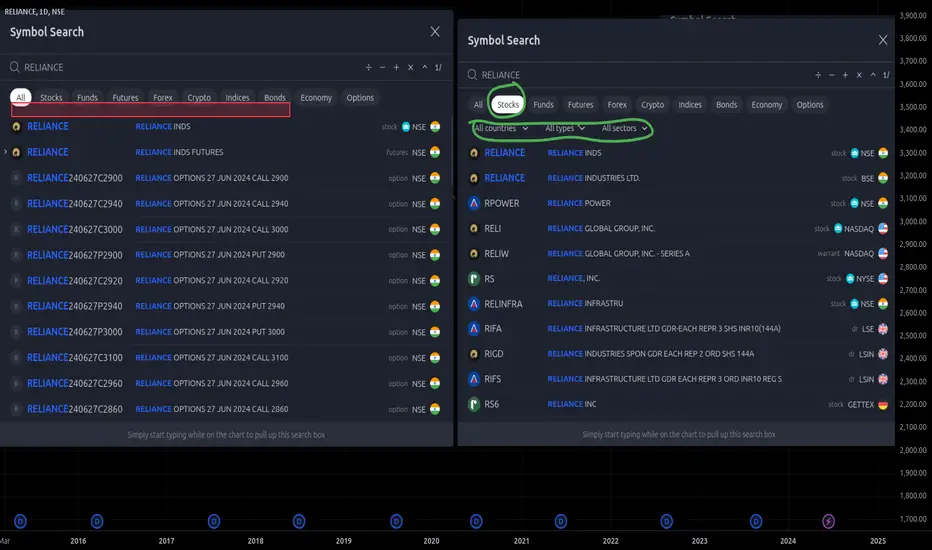This screenshot has width=932, height=550.
Task: Select All tab in left Symbol Search
Action: coord(20,98)
